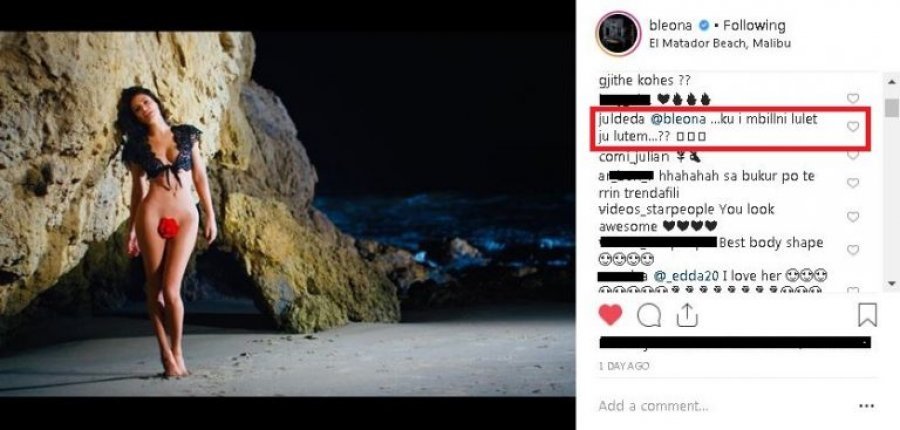
Task: Click the share post icon
Action: coord(687,315)
